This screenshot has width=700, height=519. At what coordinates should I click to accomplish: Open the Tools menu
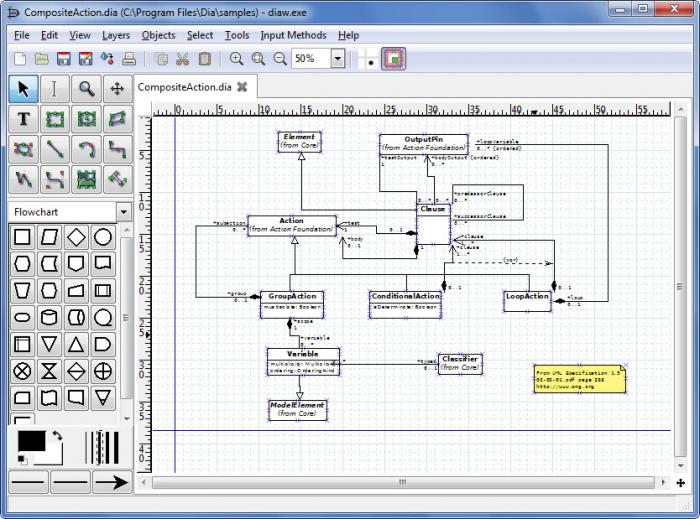tap(237, 35)
